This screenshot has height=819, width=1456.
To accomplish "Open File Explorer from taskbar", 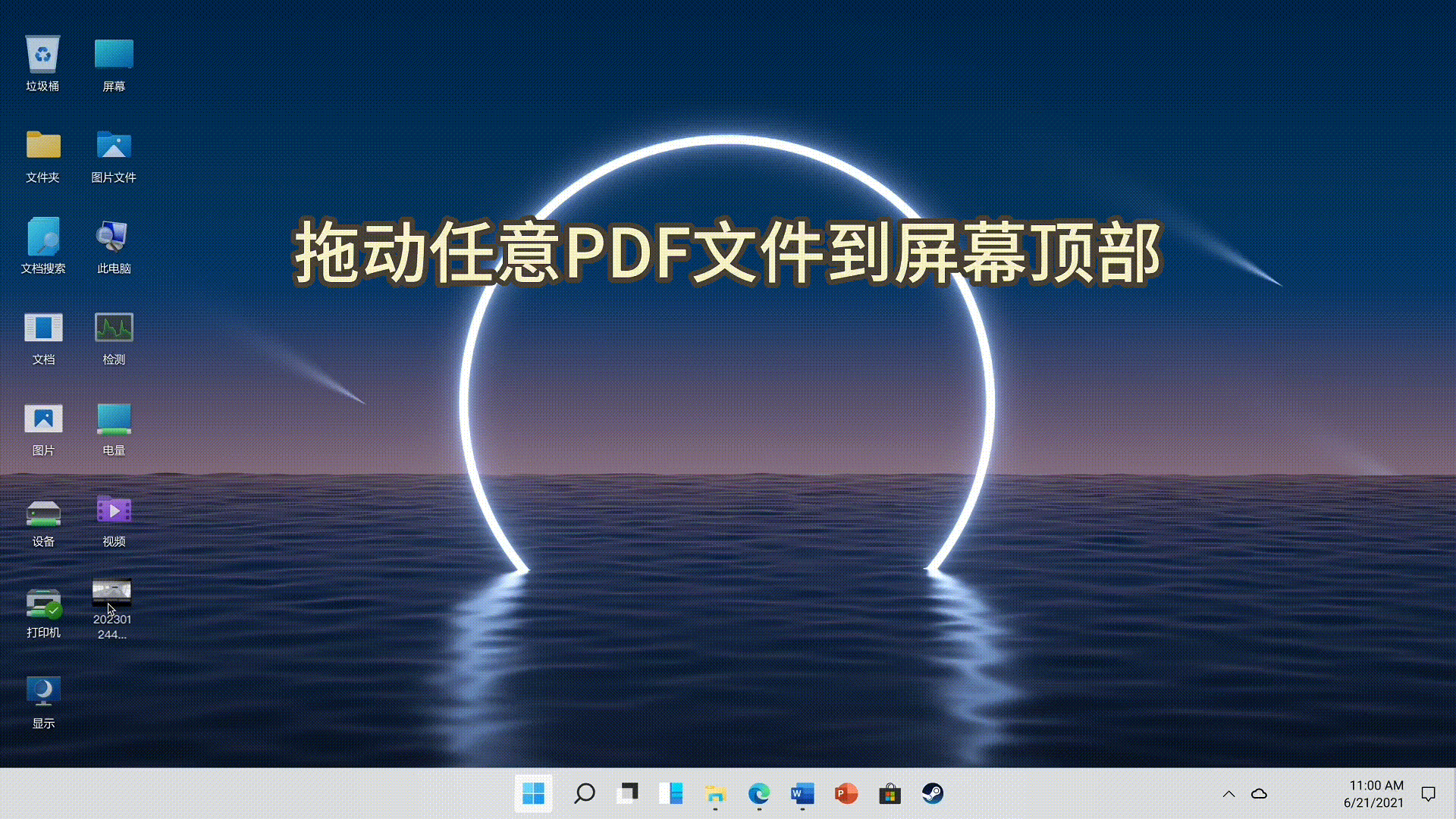I will (715, 793).
